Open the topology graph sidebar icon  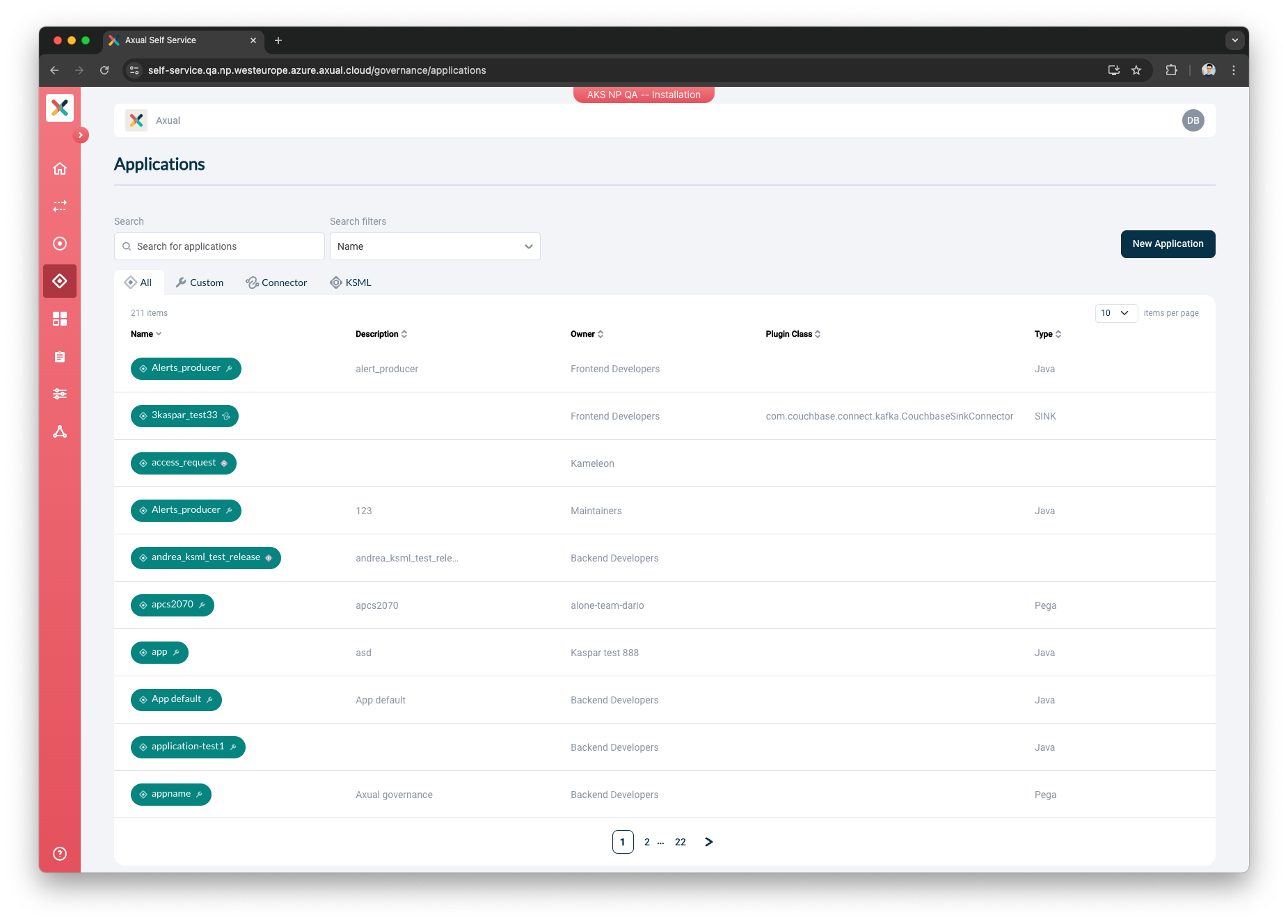point(60,431)
